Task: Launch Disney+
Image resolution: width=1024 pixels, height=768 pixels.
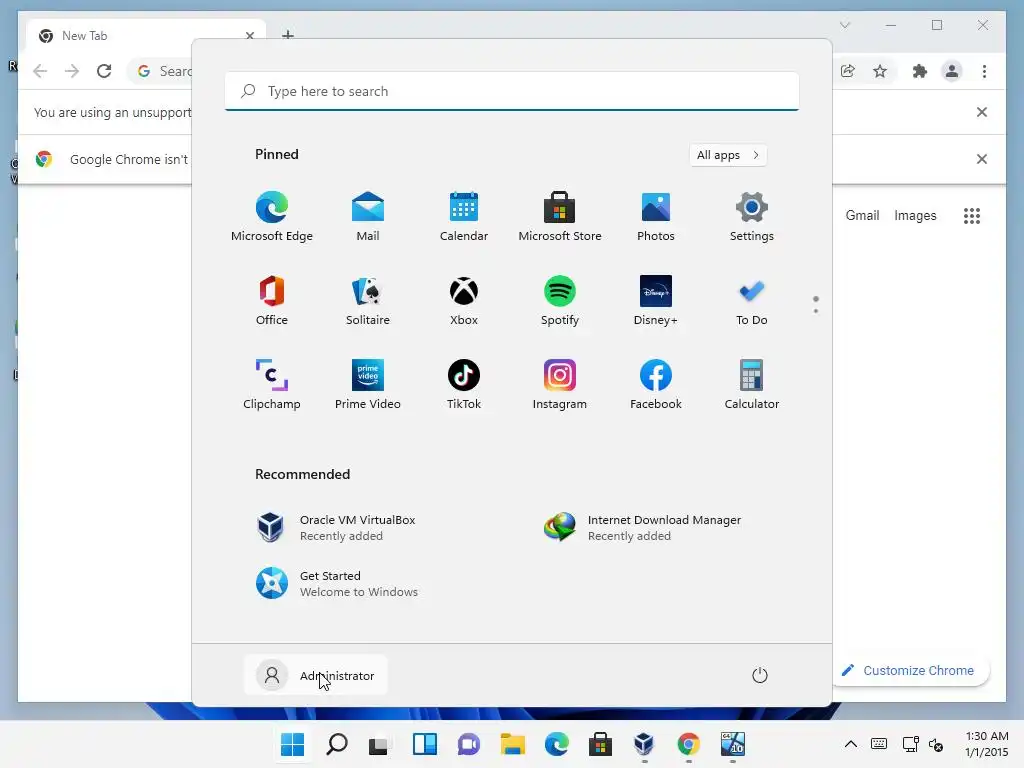Action: coord(656,300)
